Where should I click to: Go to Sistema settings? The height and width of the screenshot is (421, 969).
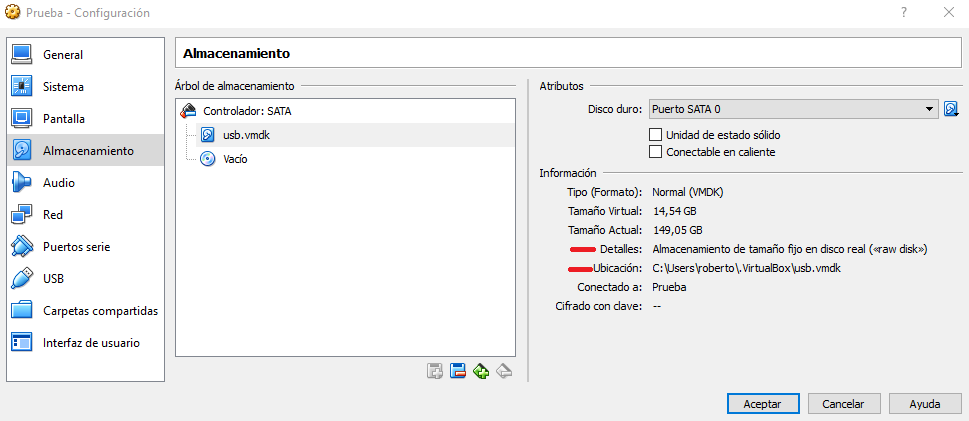63,87
